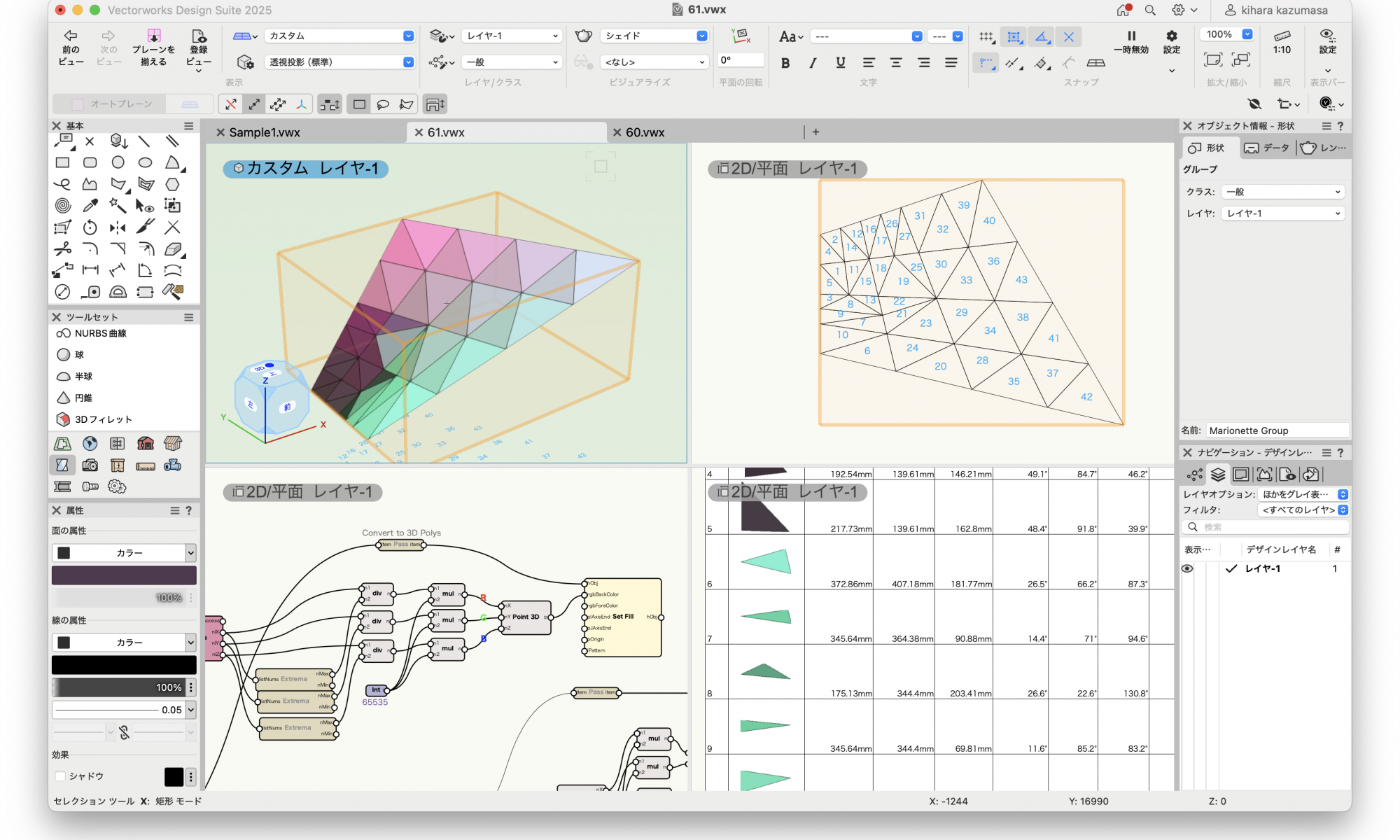Expand the クラス dropdown in Object Info
This screenshot has height=840, width=1400.
tap(1282, 192)
